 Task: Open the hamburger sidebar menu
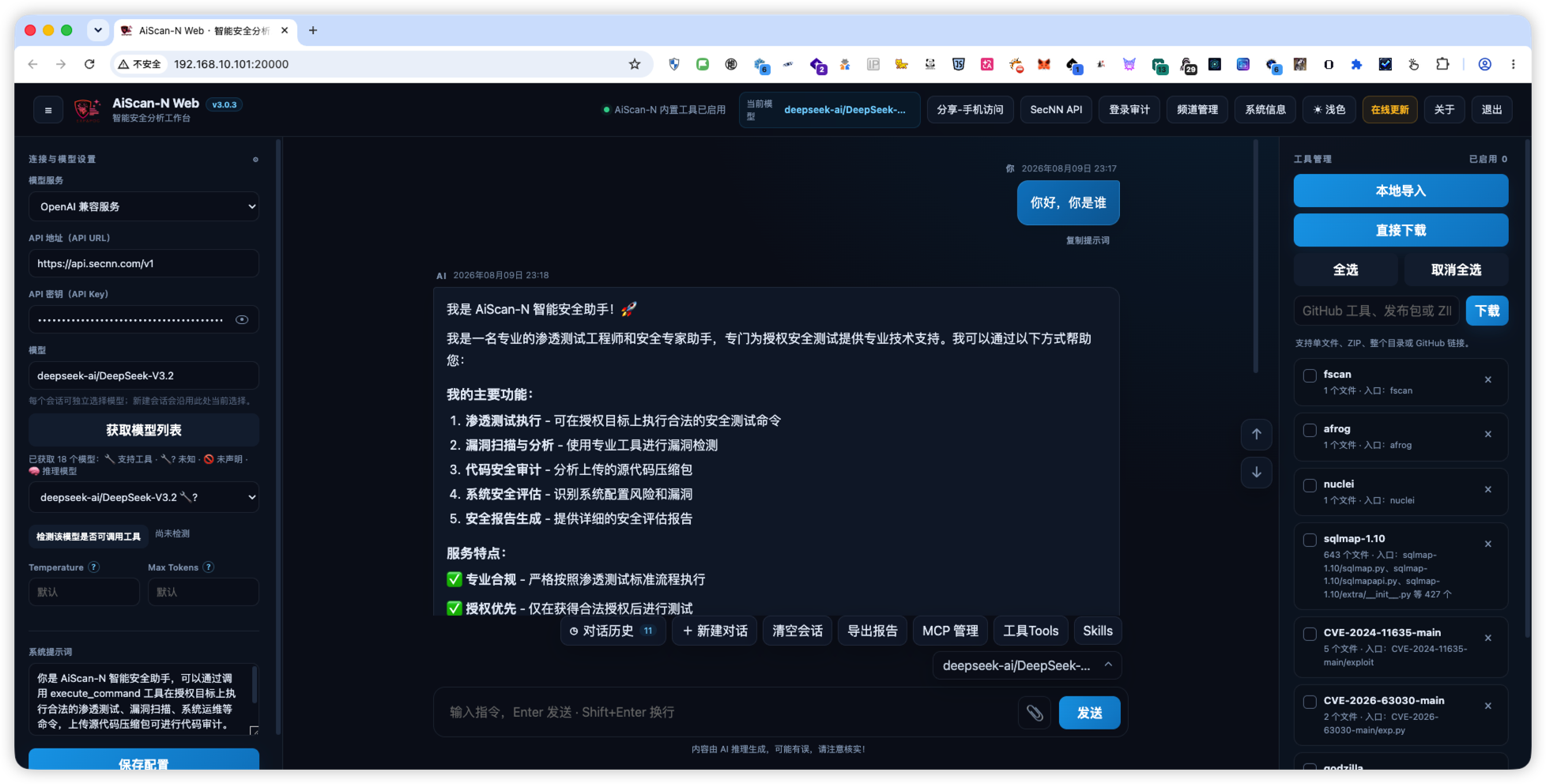tap(48, 110)
